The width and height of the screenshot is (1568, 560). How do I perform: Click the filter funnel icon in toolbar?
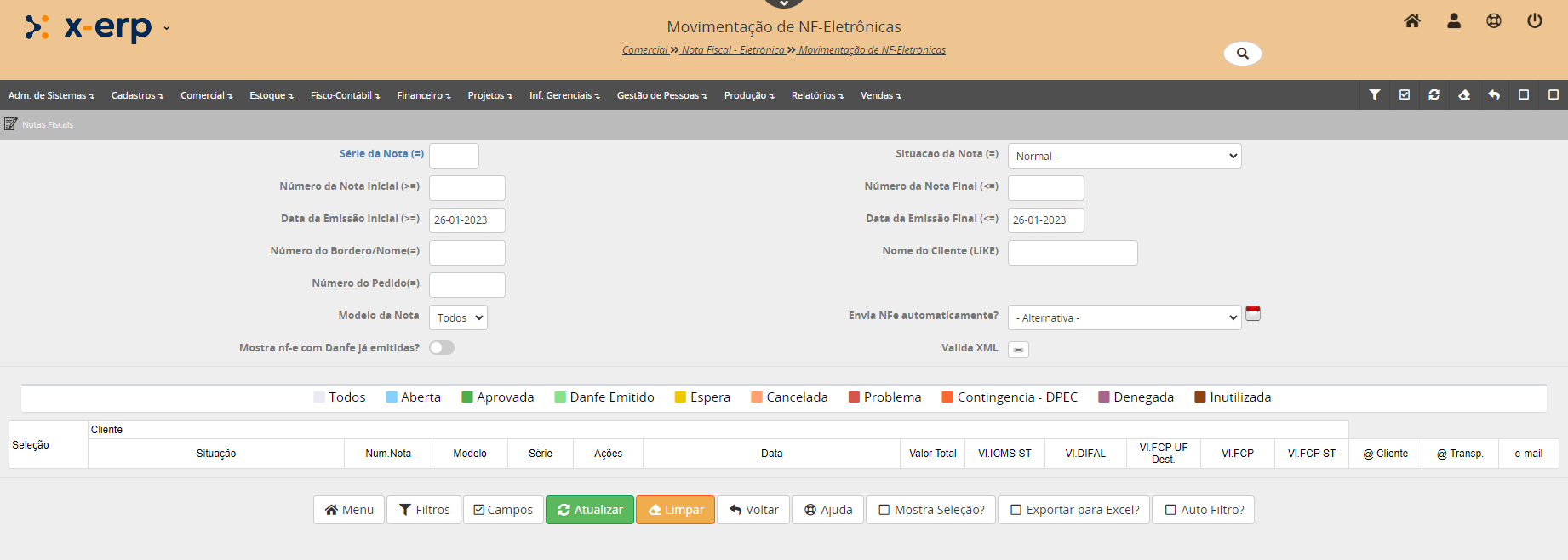[x=1375, y=95]
